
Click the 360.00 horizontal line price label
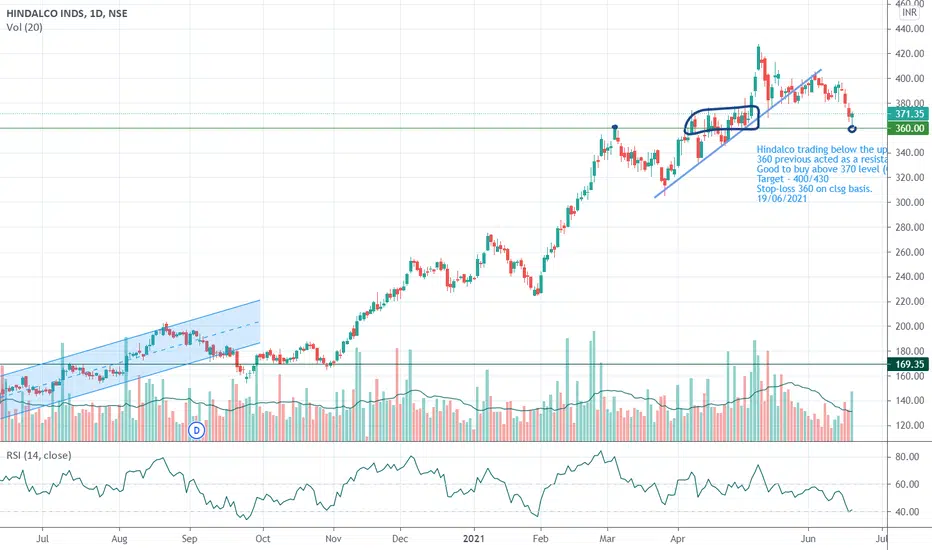[x=909, y=128]
